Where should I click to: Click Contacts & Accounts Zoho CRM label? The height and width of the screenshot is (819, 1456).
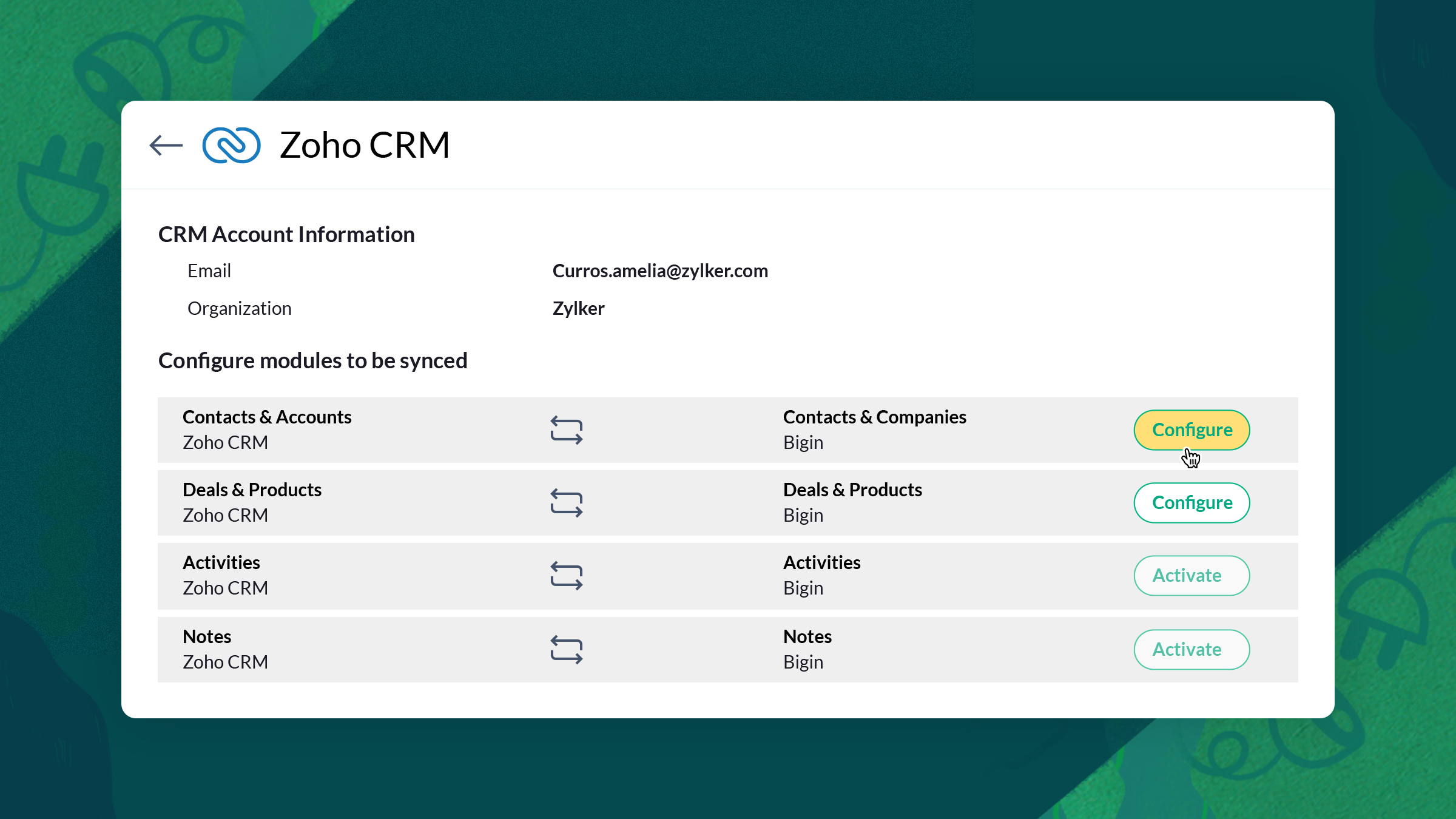[267, 430]
